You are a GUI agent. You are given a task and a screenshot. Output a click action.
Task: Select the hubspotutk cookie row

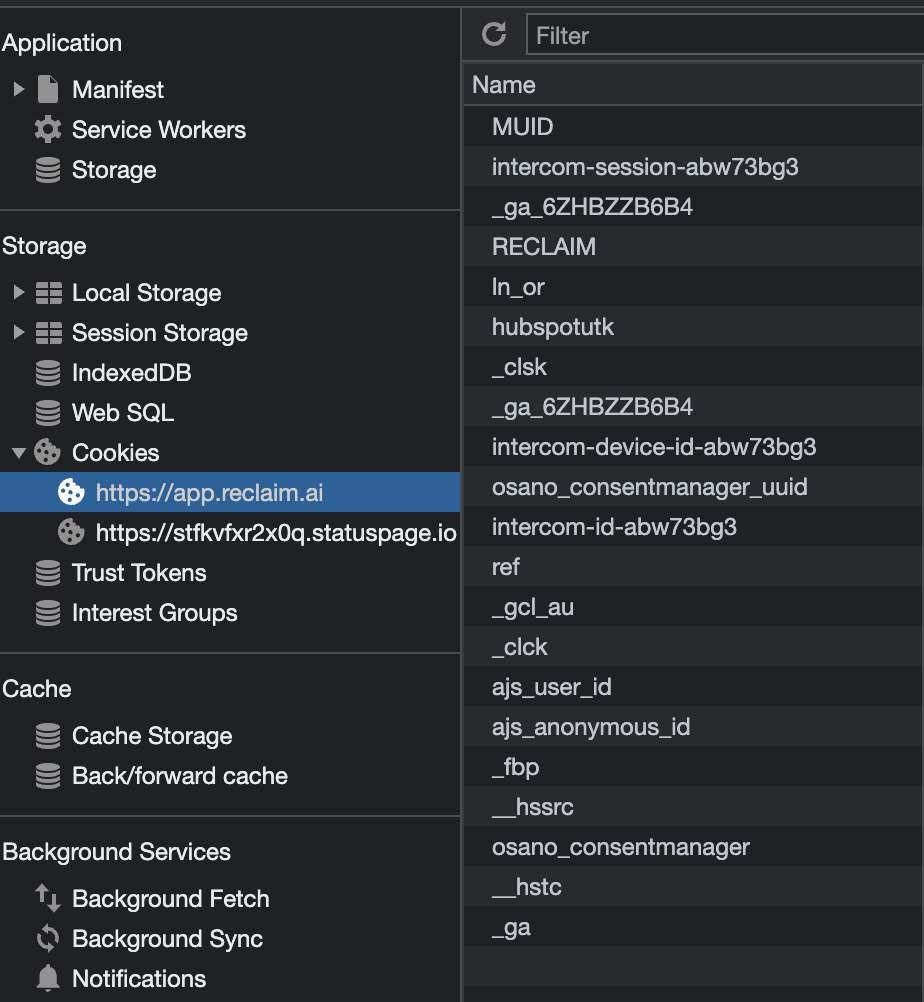693,327
